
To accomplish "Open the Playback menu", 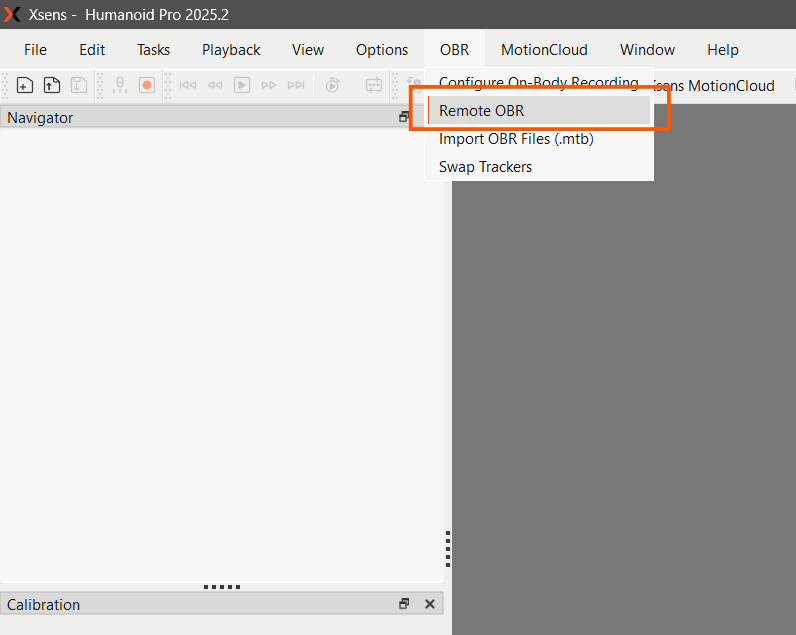I will point(231,50).
